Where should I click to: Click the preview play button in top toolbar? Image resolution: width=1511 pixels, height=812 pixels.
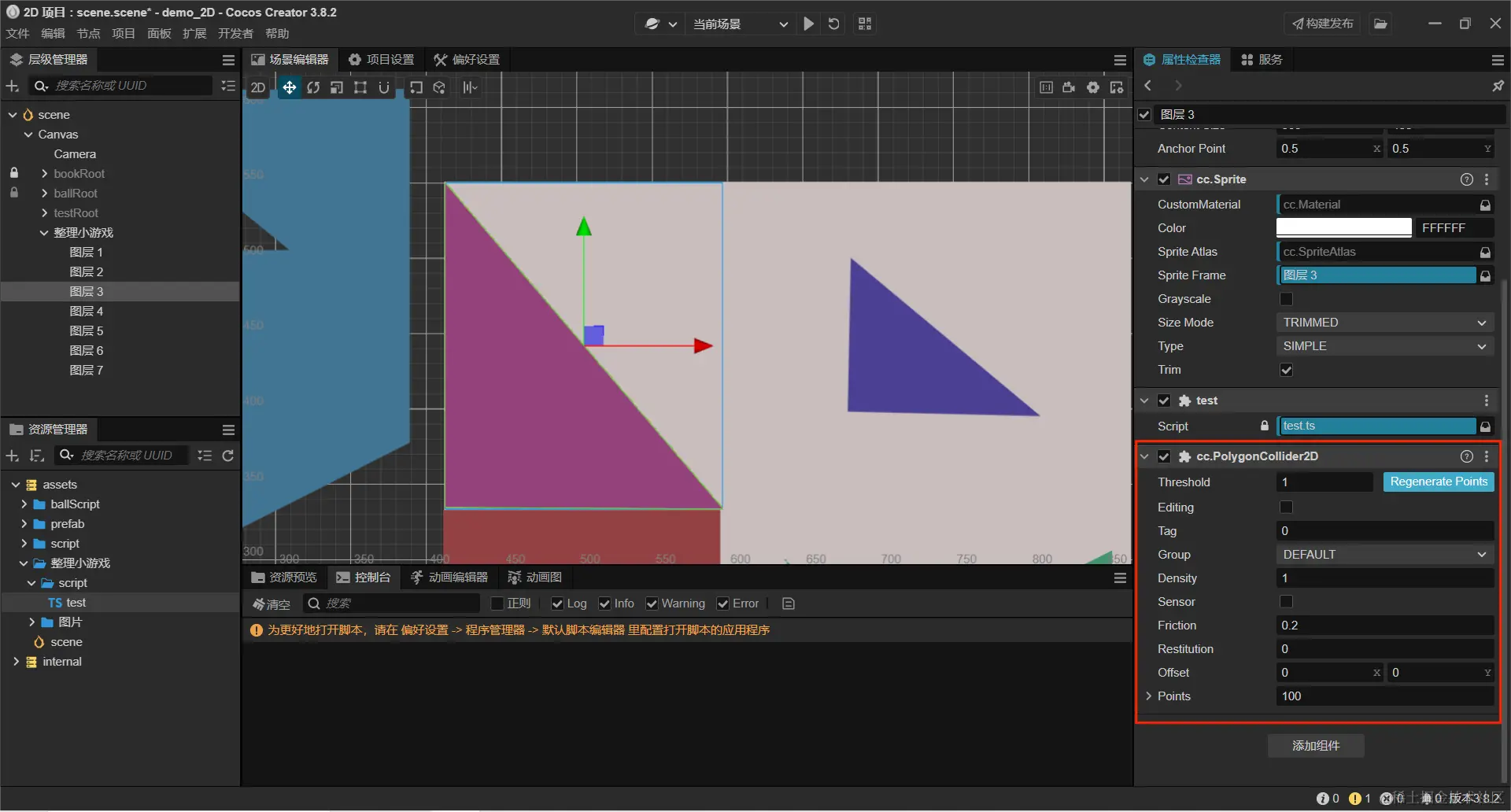click(808, 24)
